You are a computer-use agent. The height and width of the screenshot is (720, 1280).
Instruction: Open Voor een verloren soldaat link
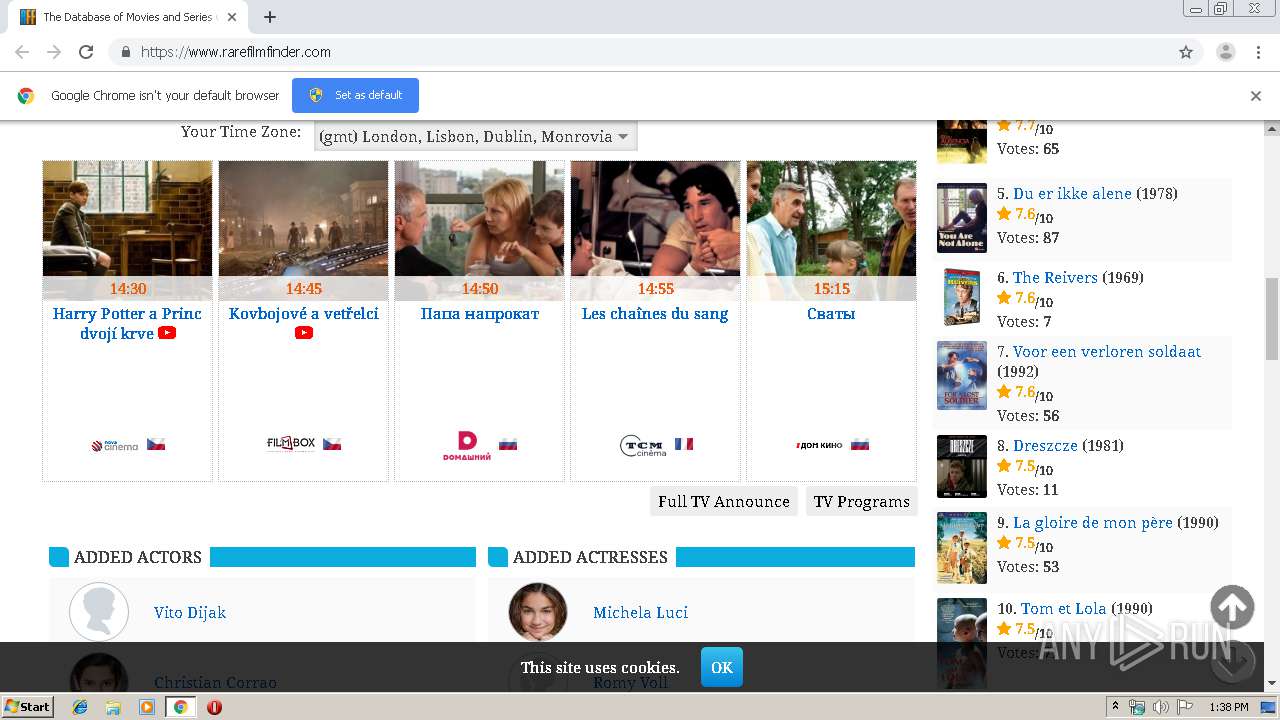pos(1107,351)
